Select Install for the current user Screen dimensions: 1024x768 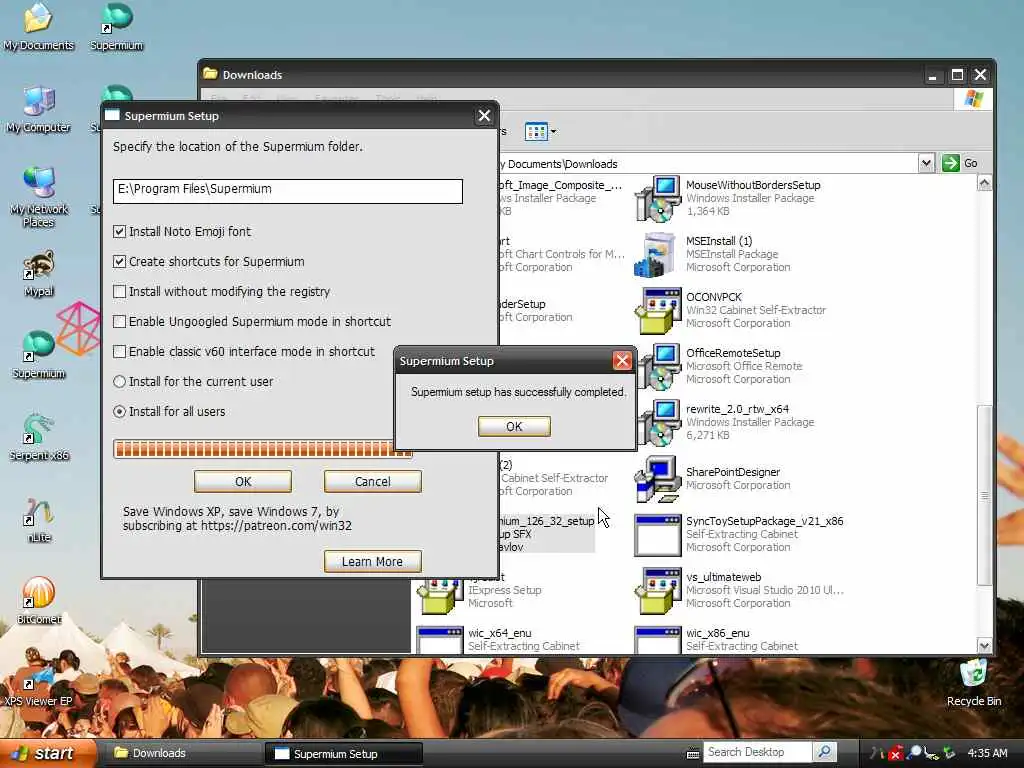tap(120, 381)
